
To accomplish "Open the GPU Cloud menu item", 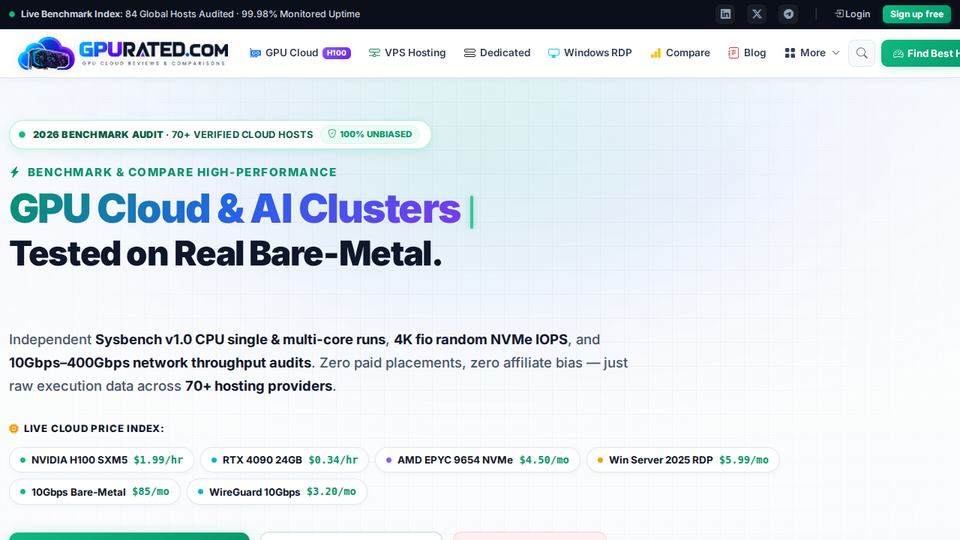I will (300, 53).
